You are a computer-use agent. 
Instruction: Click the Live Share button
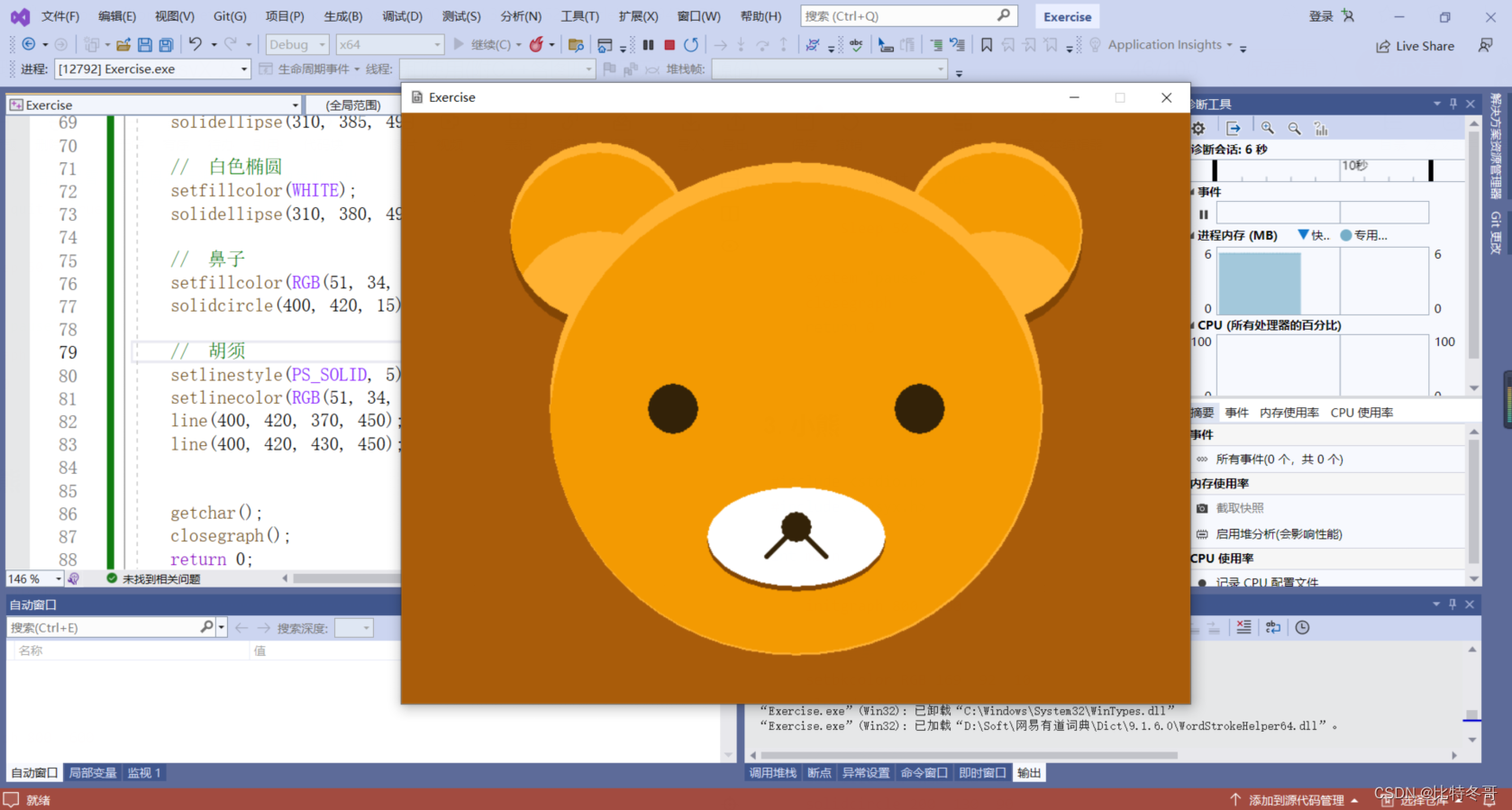coord(1415,46)
